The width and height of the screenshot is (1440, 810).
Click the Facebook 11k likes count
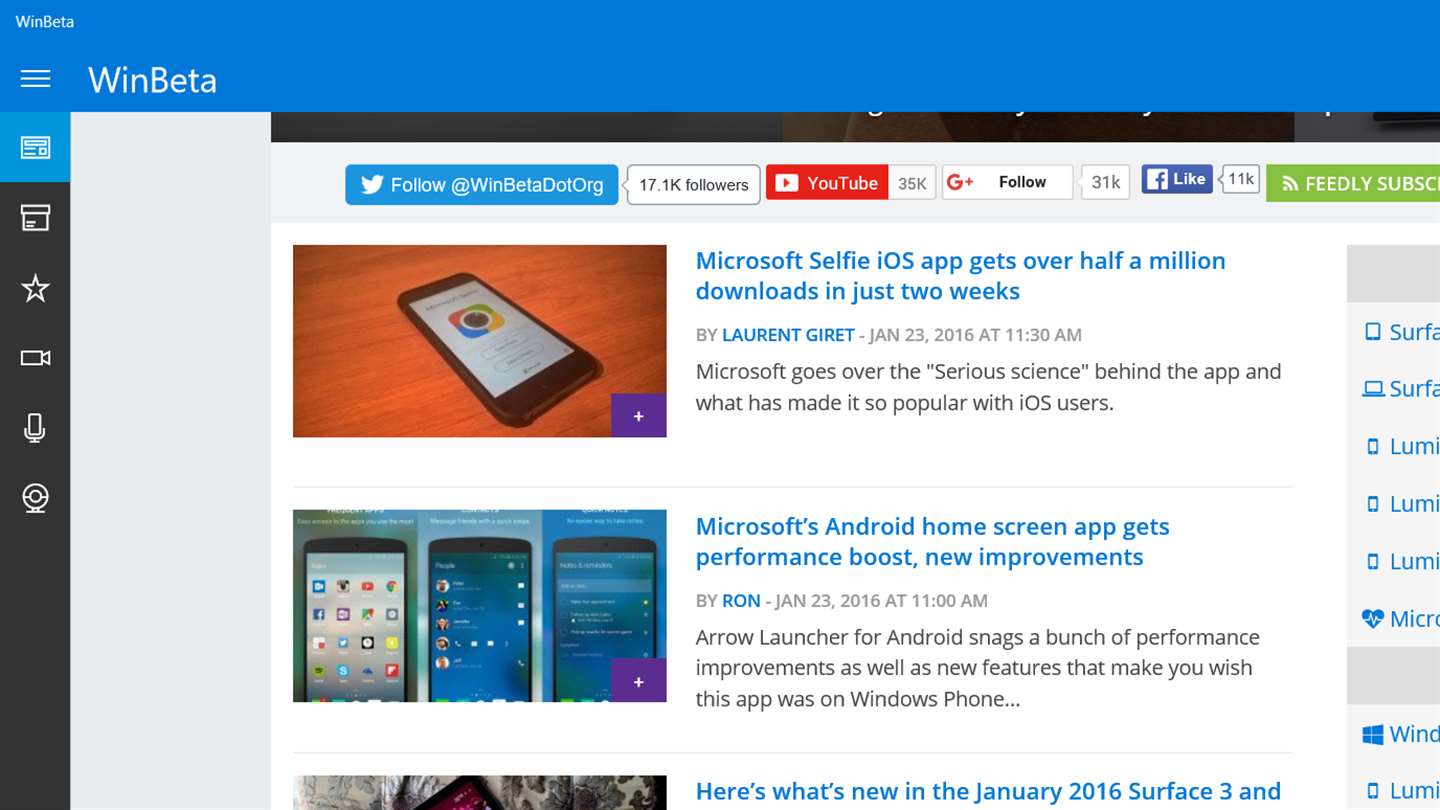[x=1241, y=179]
